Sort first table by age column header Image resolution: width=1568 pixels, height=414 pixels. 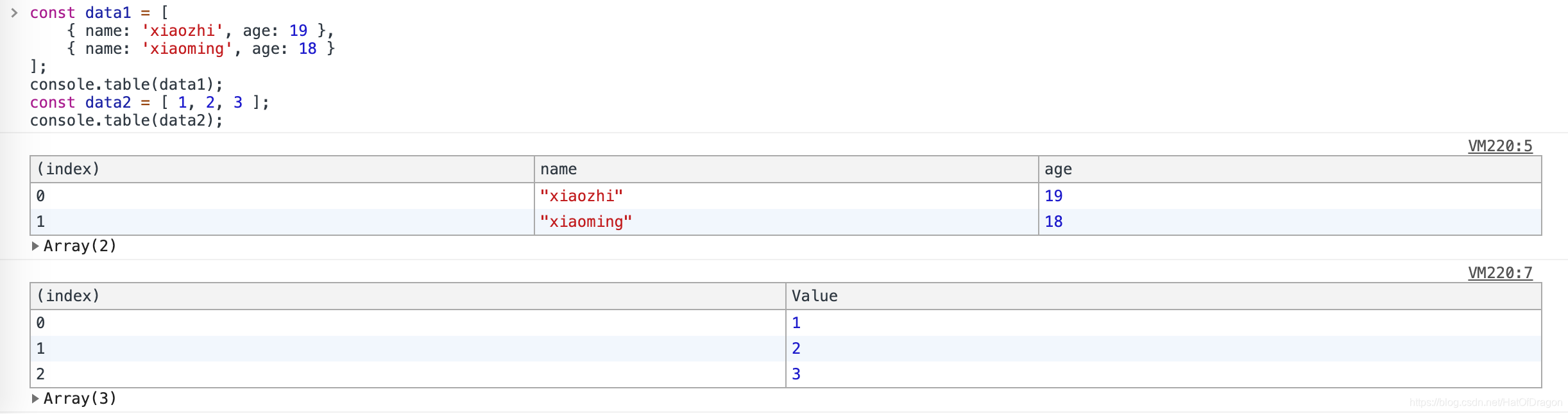[x=1290, y=169]
